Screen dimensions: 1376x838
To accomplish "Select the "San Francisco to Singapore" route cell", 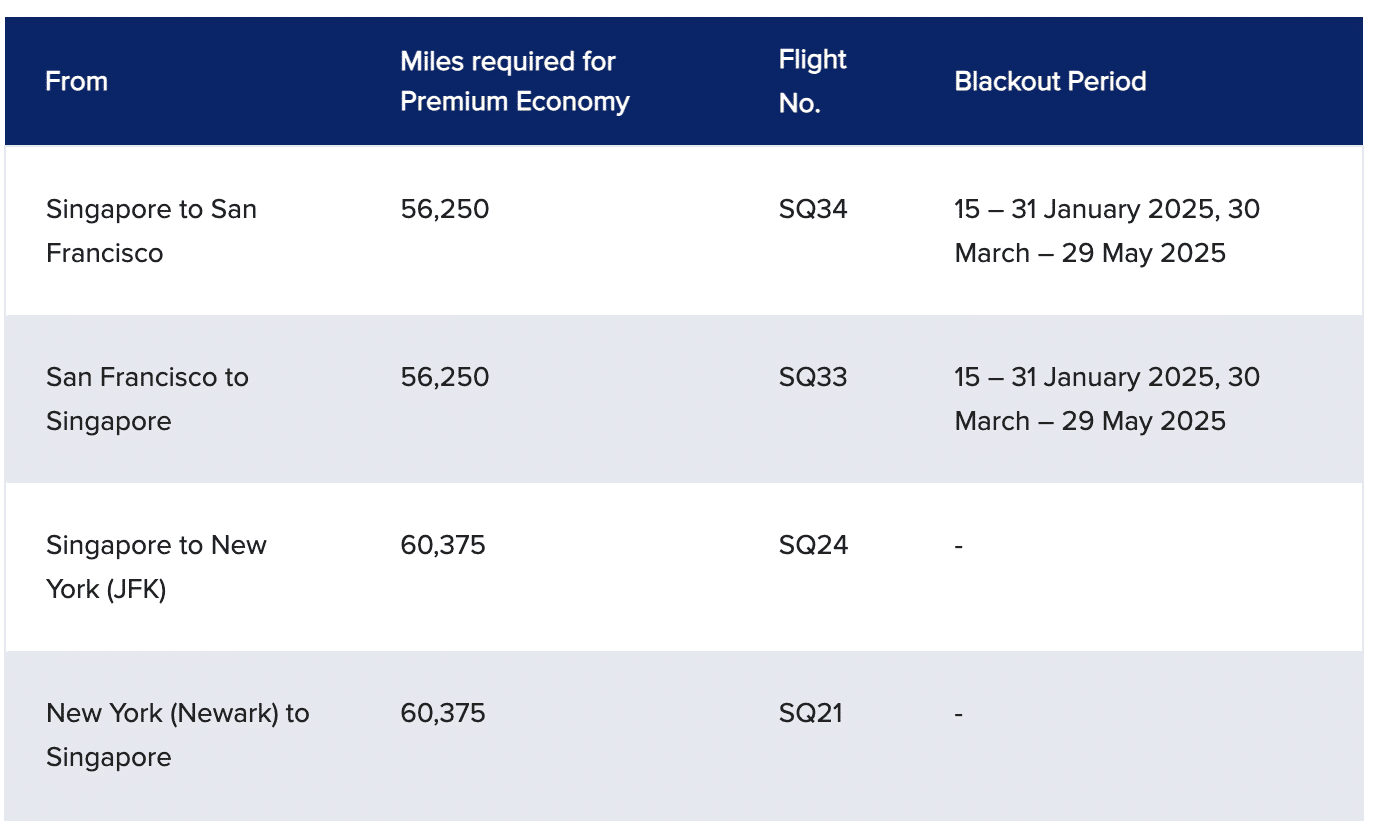I will (147, 399).
